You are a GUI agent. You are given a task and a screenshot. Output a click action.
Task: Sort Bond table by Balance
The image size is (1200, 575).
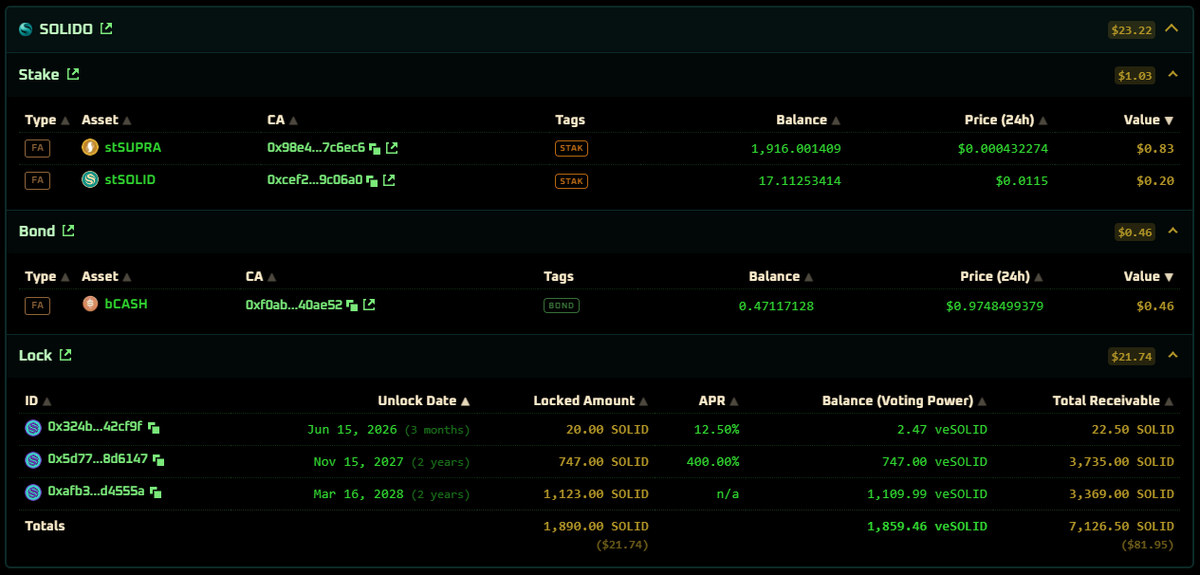[x=781, y=276]
